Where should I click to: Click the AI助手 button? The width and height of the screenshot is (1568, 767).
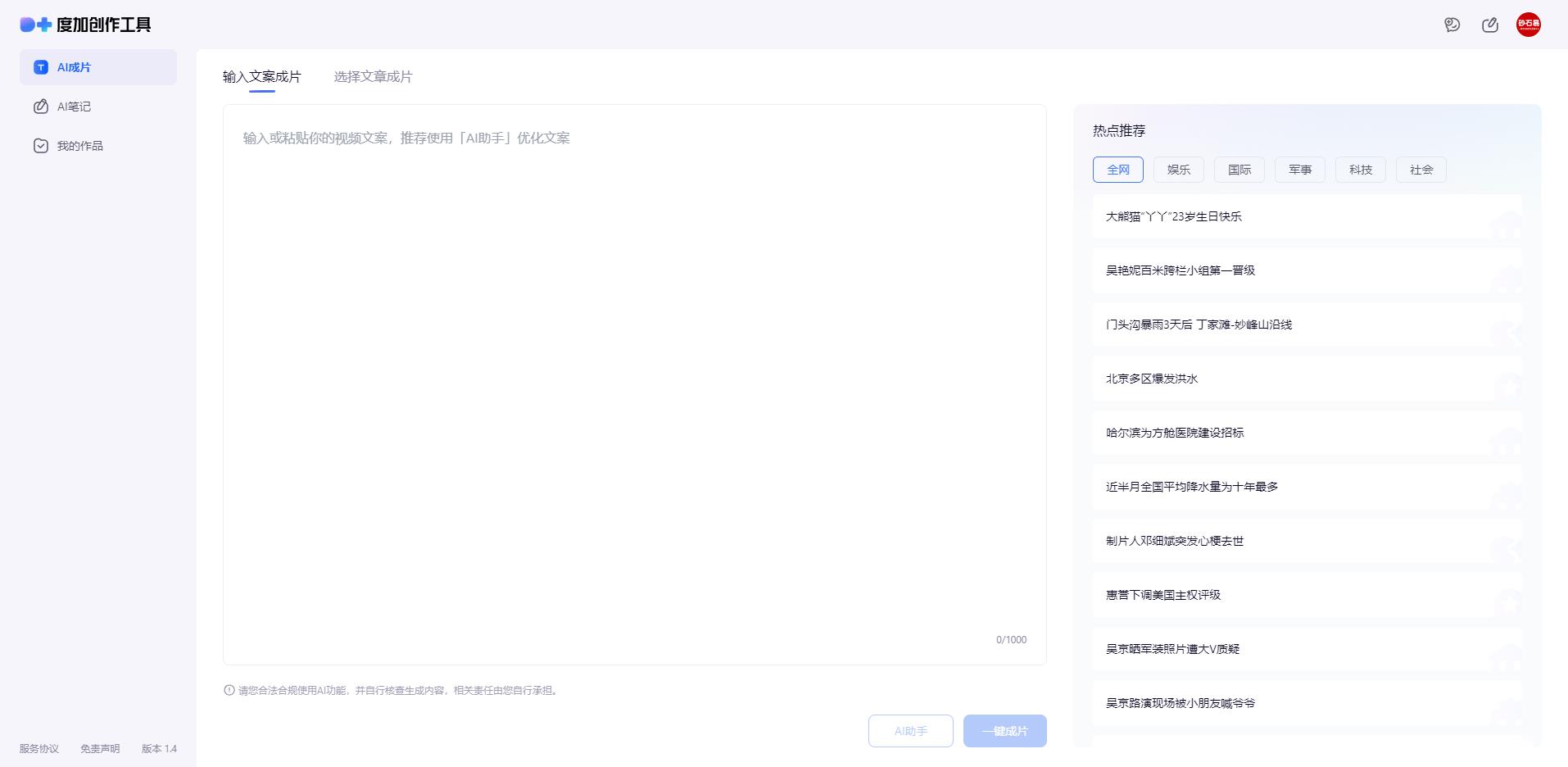point(910,730)
